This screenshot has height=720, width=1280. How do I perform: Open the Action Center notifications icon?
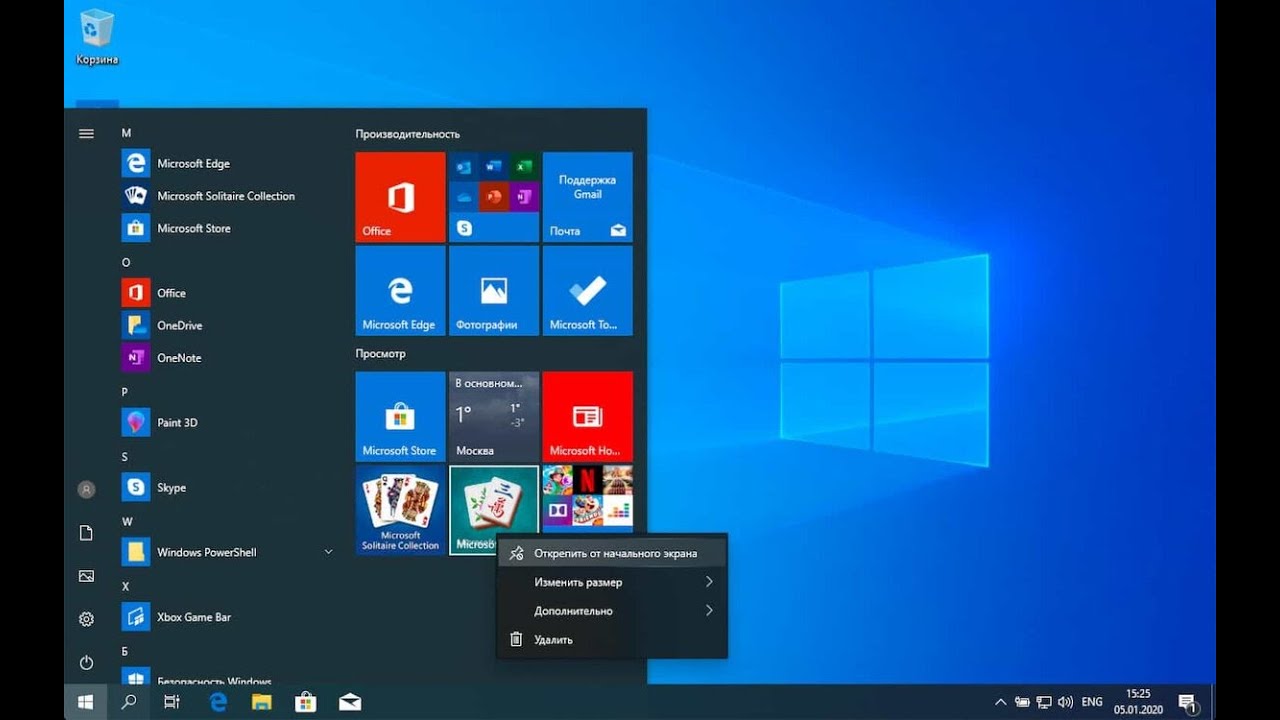[x=1188, y=702]
